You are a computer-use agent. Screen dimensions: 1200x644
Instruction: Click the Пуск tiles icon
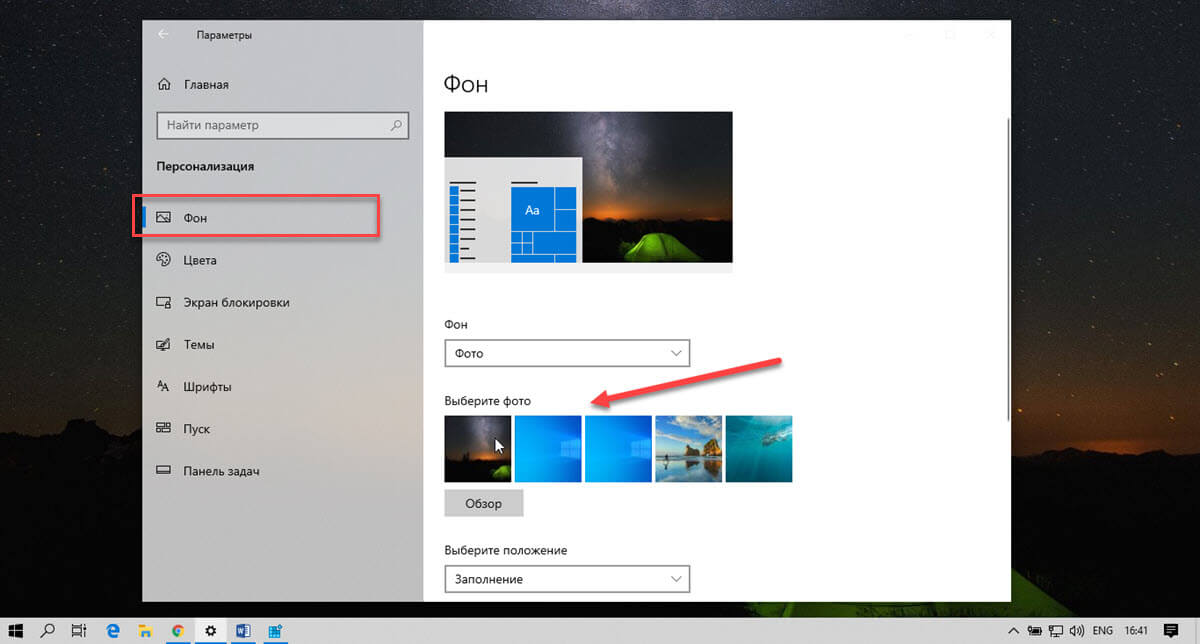pos(164,428)
